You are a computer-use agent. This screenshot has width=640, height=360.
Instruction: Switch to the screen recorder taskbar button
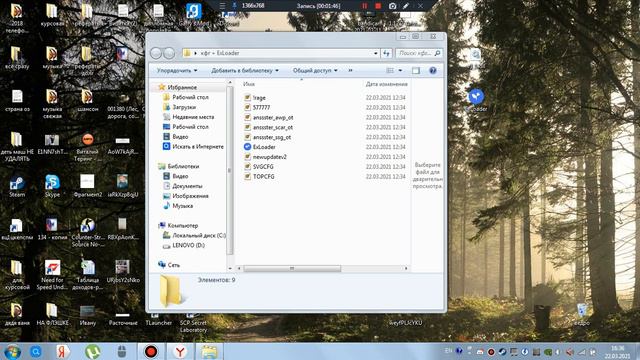point(151,351)
